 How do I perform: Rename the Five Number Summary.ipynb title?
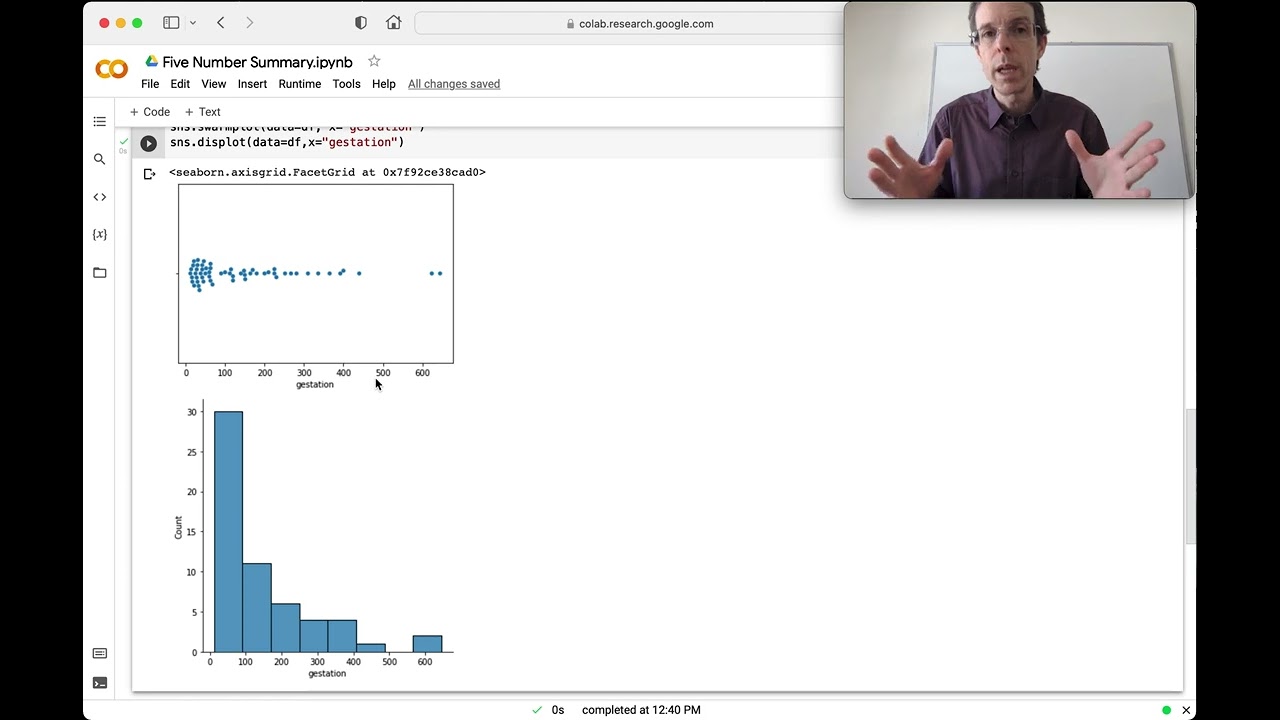[x=257, y=62]
